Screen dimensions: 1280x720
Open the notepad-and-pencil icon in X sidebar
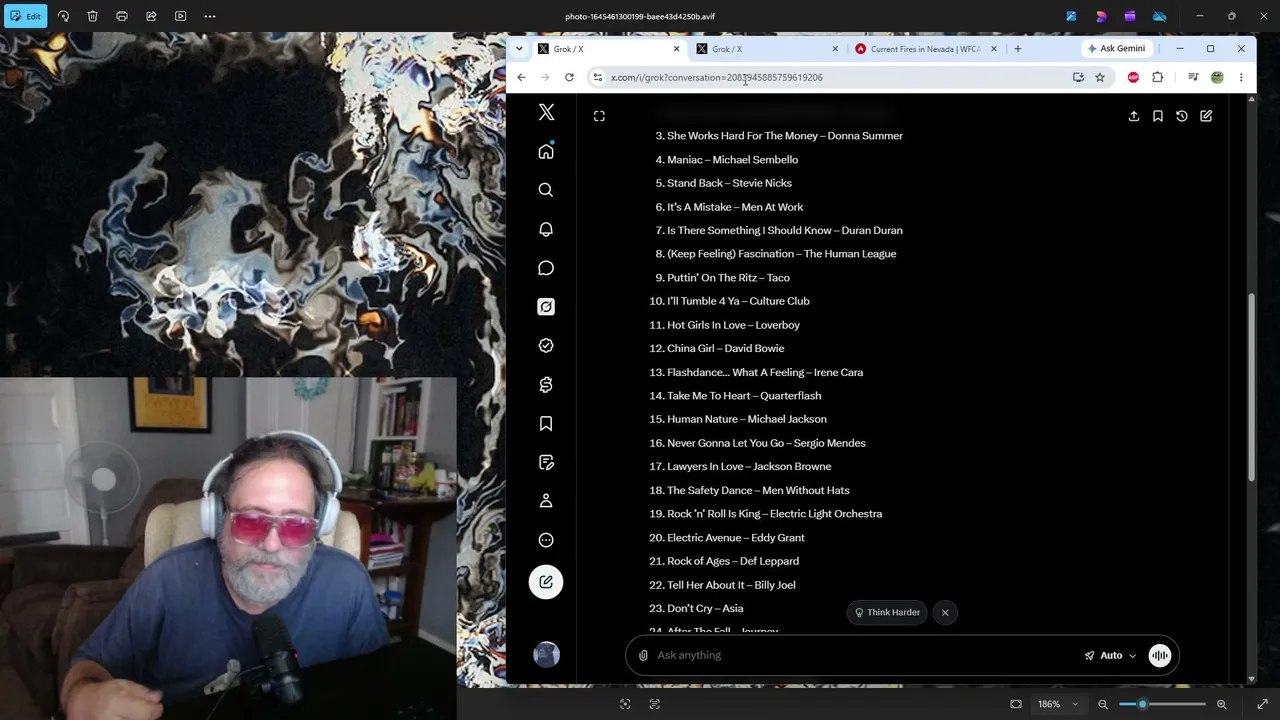pos(546,463)
